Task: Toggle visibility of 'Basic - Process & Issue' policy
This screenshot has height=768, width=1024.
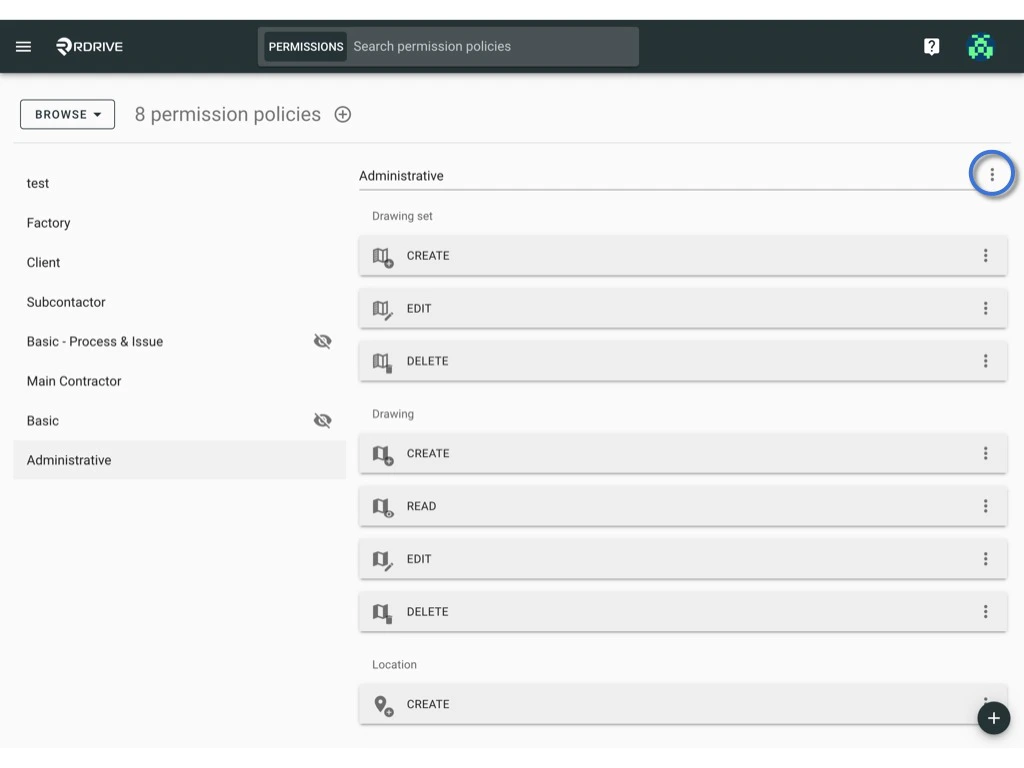Action: [x=322, y=341]
